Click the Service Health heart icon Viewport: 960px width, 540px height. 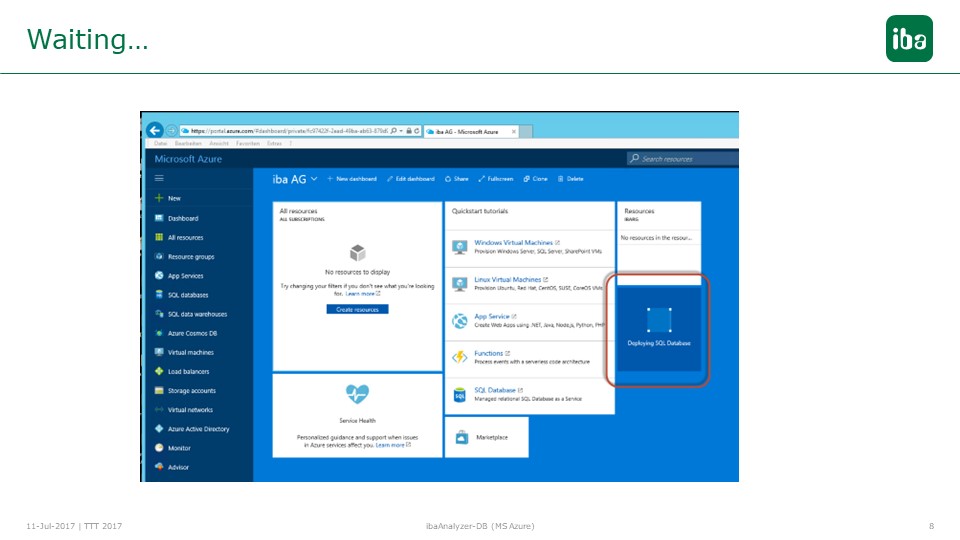[x=358, y=394]
